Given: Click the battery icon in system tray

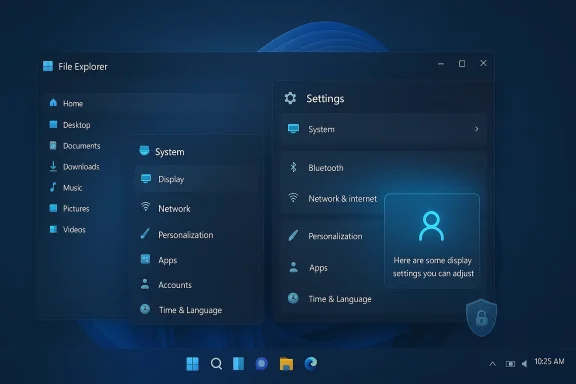Looking at the screenshot, I should point(510,364).
